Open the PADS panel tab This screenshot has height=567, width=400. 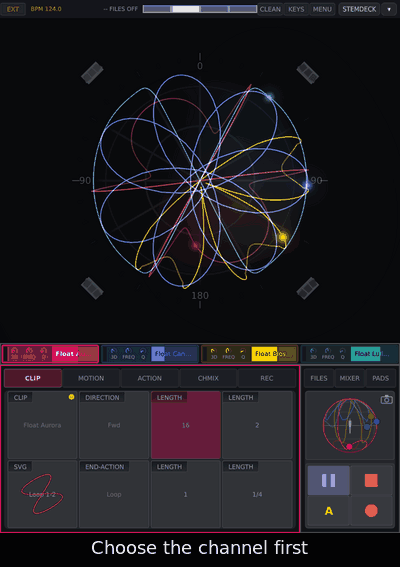380,378
